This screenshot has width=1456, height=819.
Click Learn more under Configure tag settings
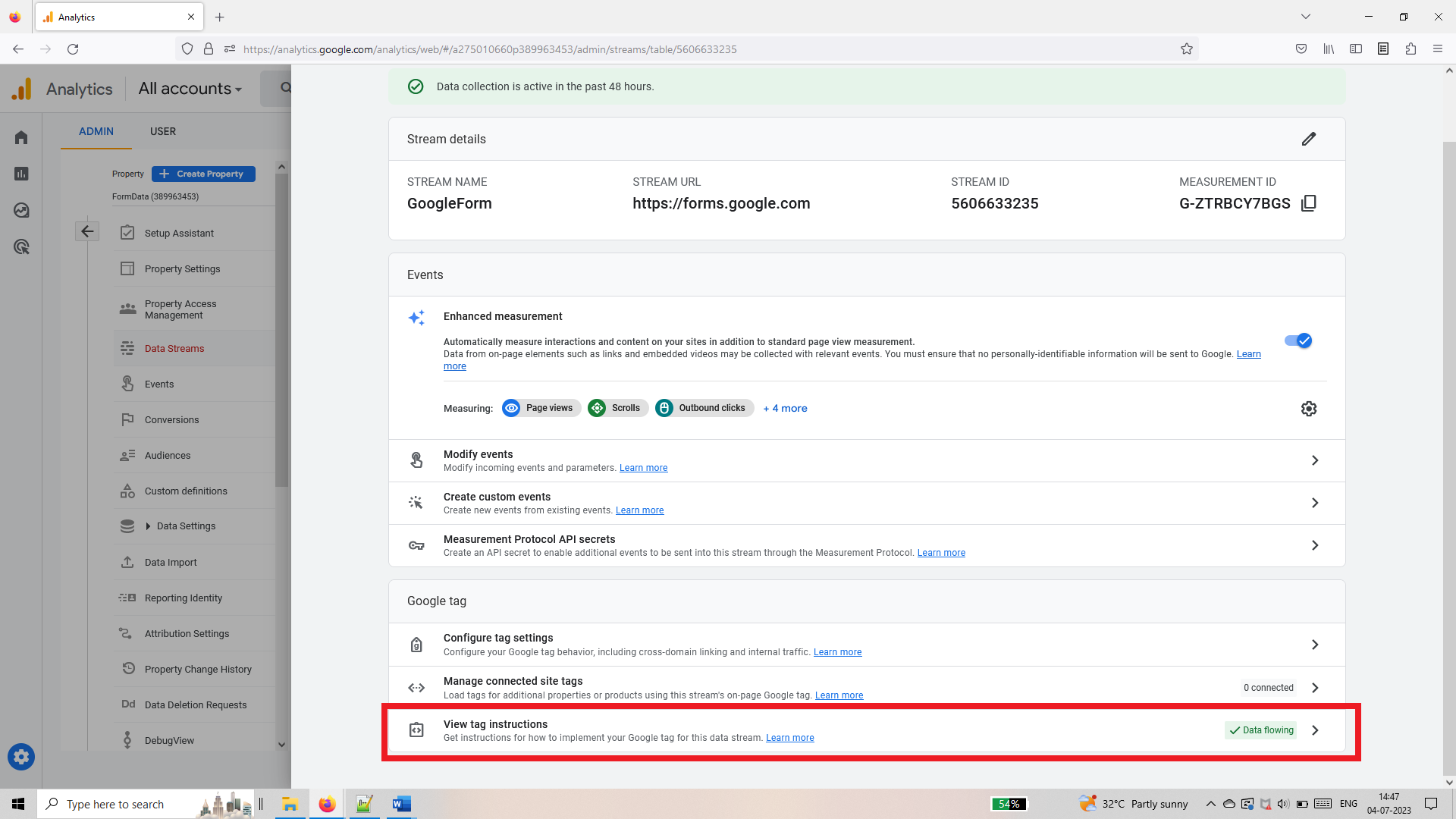tap(837, 652)
